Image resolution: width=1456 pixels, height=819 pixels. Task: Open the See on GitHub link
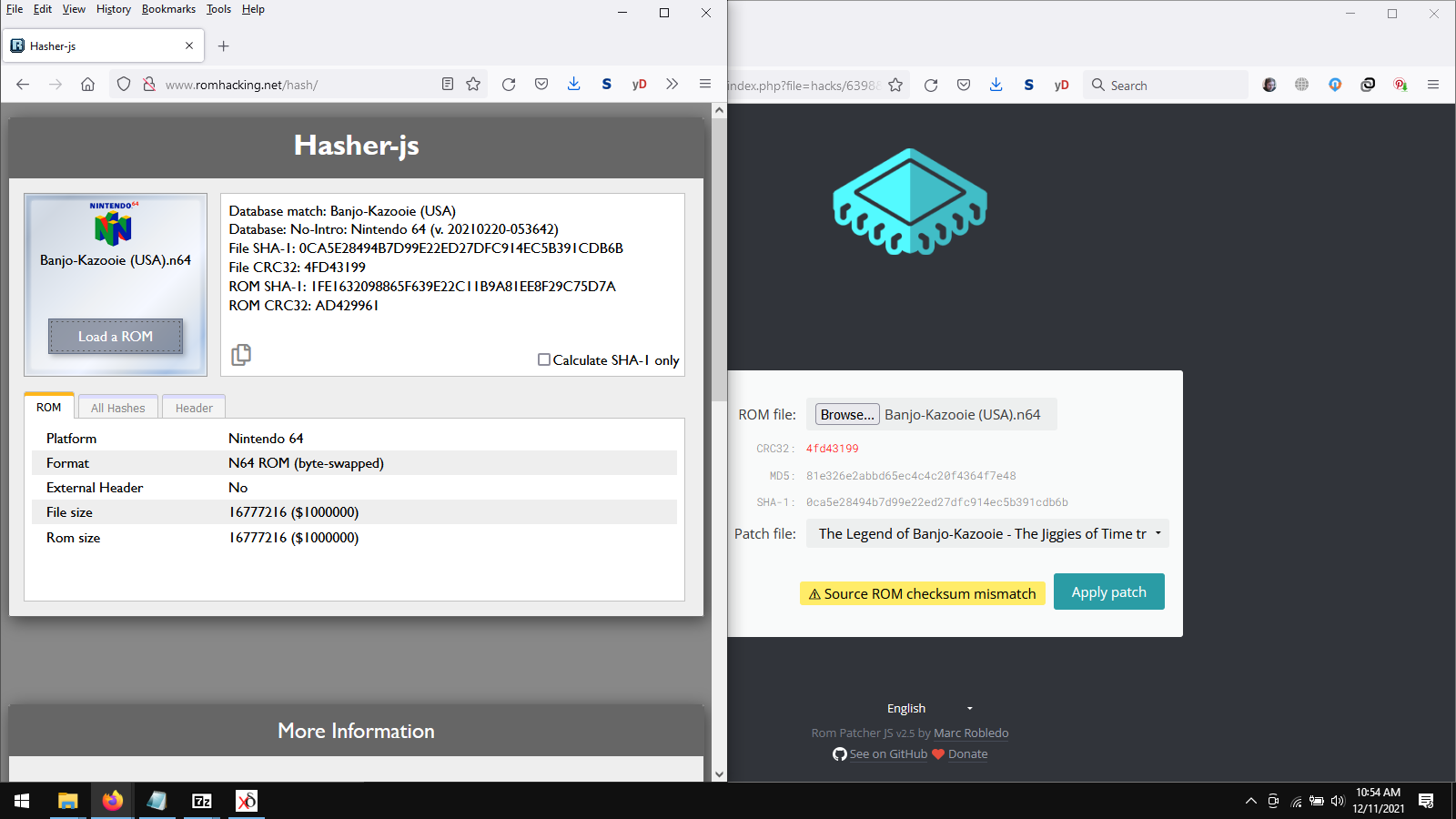coord(888,753)
